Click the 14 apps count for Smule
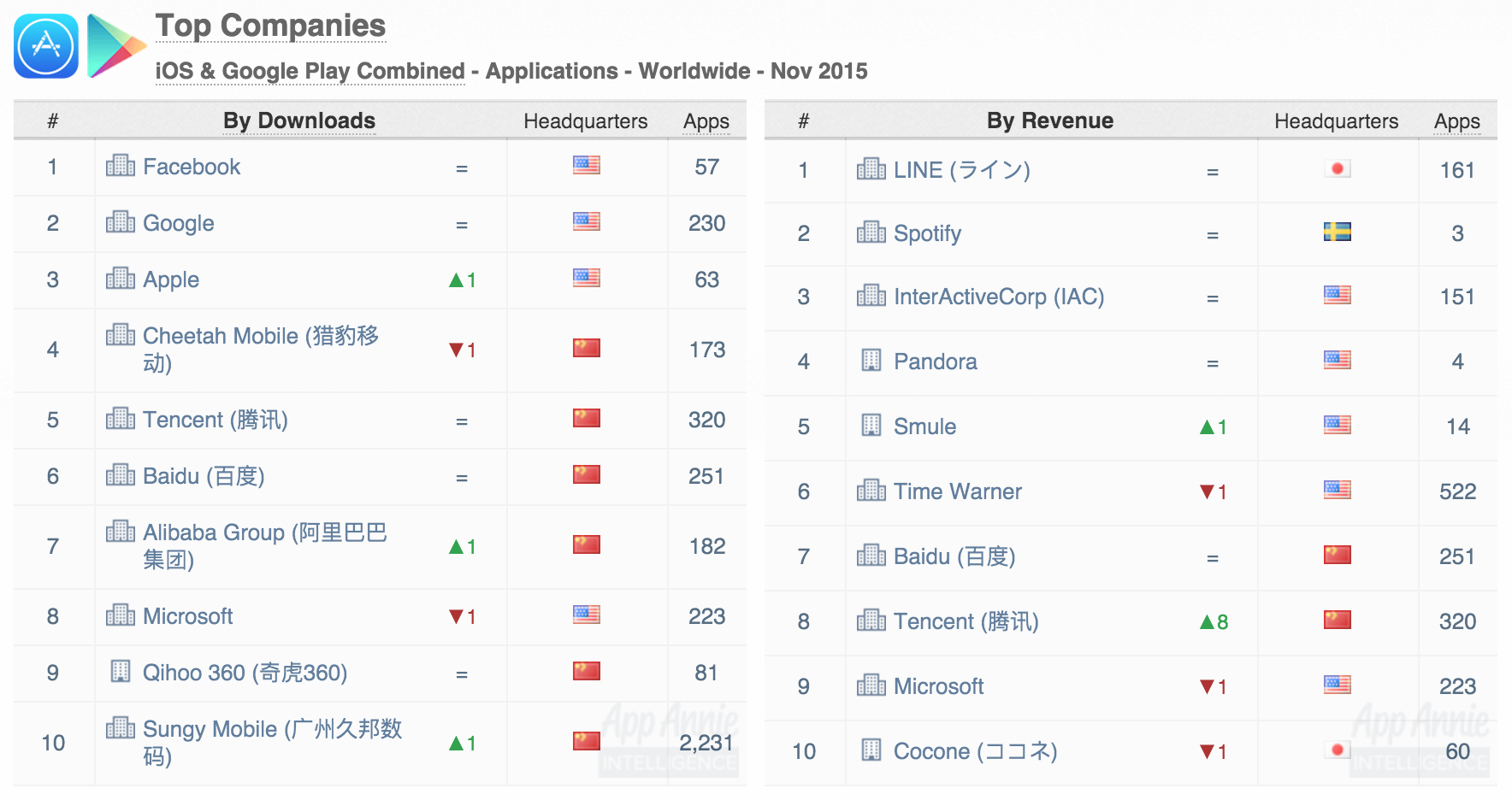Image resolution: width=1512 pixels, height=800 pixels. tap(1458, 426)
